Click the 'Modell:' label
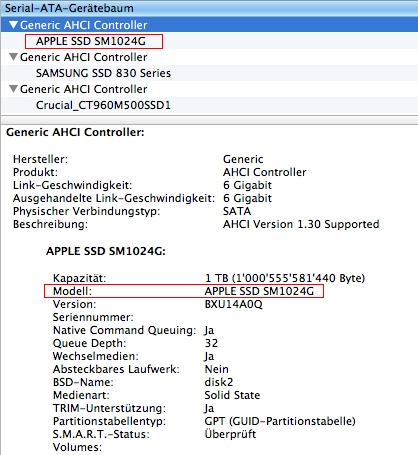The height and width of the screenshot is (455, 418). [x=72, y=291]
